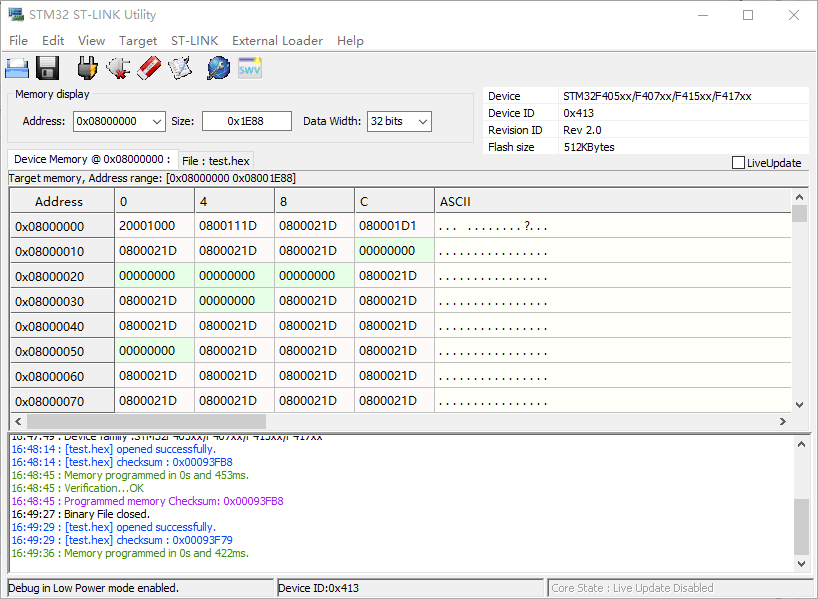Open the External Loader menu
This screenshot has width=818, height=599.
(278, 41)
